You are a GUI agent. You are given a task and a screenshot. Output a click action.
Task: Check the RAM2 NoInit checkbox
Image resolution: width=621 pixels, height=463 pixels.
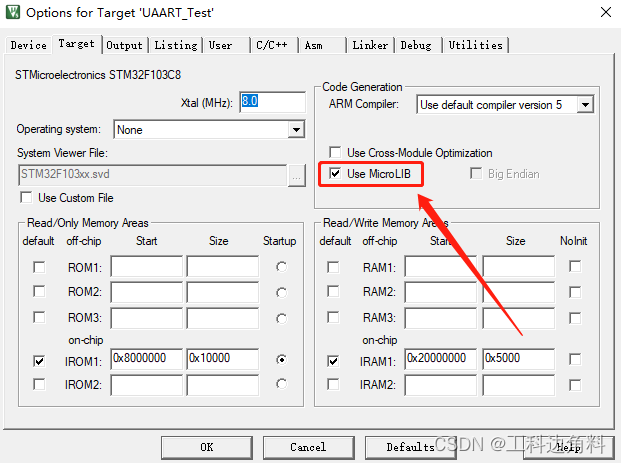click(575, 292)
